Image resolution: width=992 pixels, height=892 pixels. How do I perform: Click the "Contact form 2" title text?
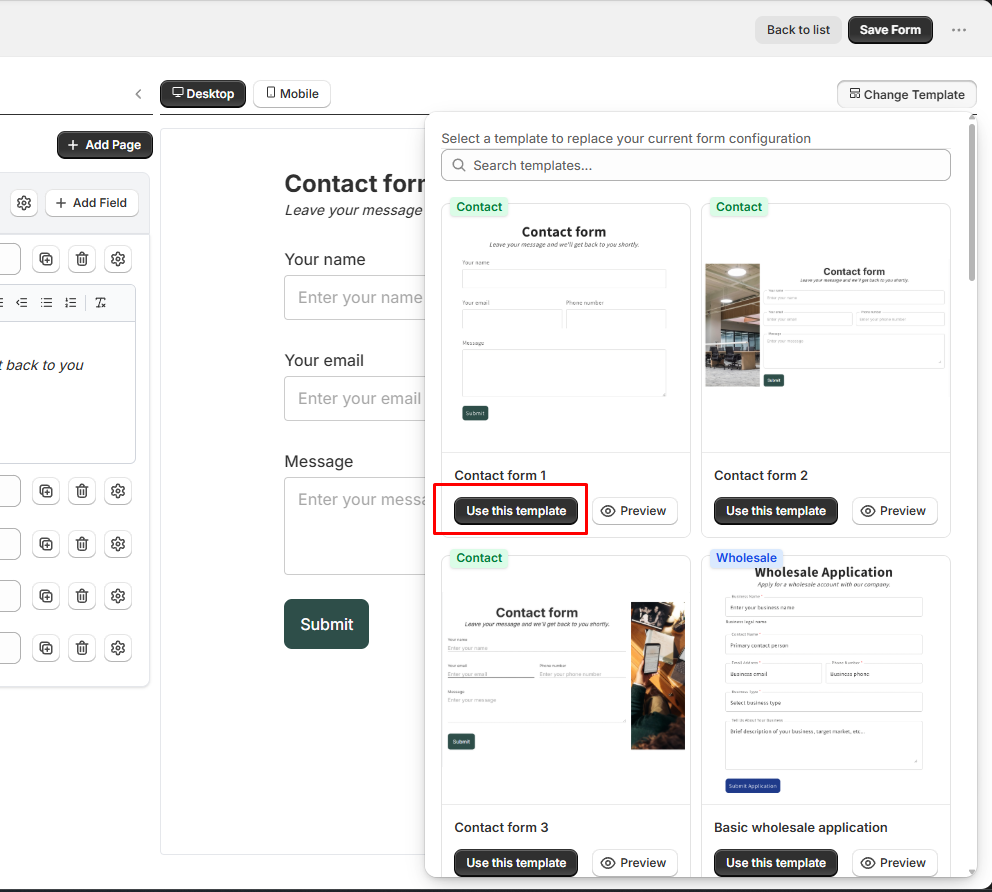[760, 475]
